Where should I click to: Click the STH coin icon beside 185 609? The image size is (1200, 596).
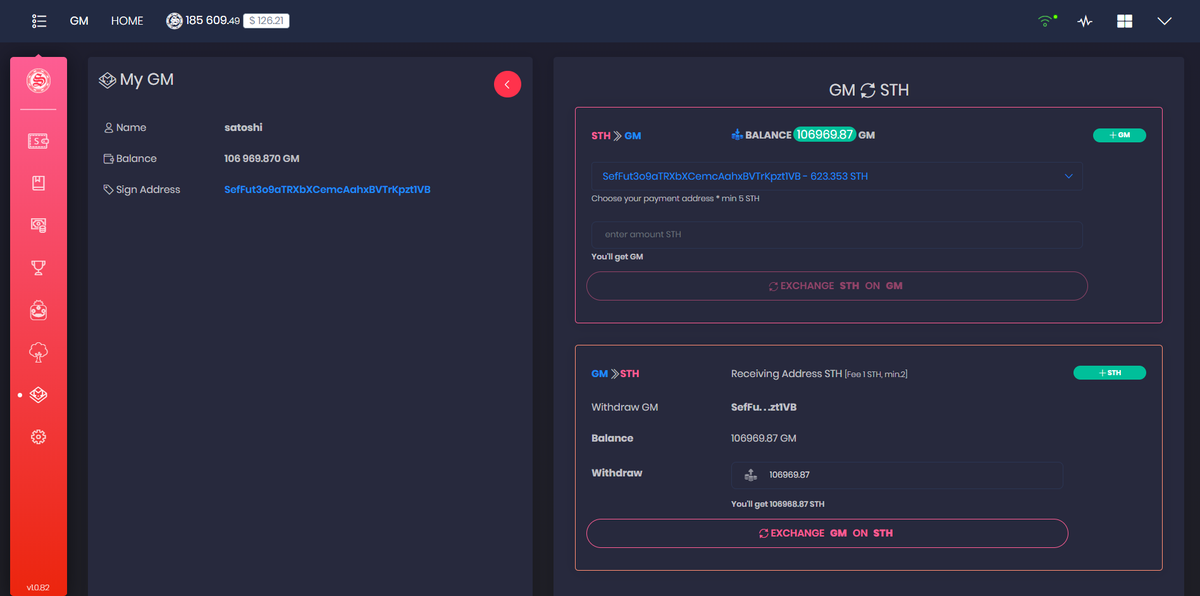tap(174, 21)
